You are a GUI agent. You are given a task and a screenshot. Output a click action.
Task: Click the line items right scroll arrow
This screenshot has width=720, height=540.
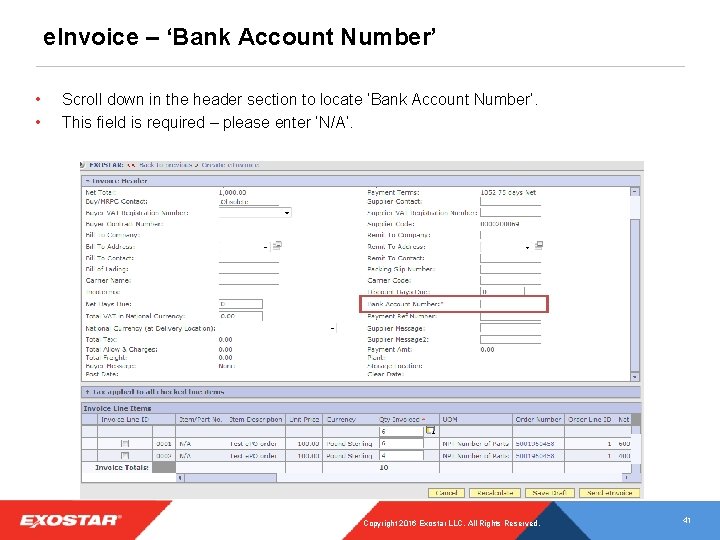coord(626,478)
